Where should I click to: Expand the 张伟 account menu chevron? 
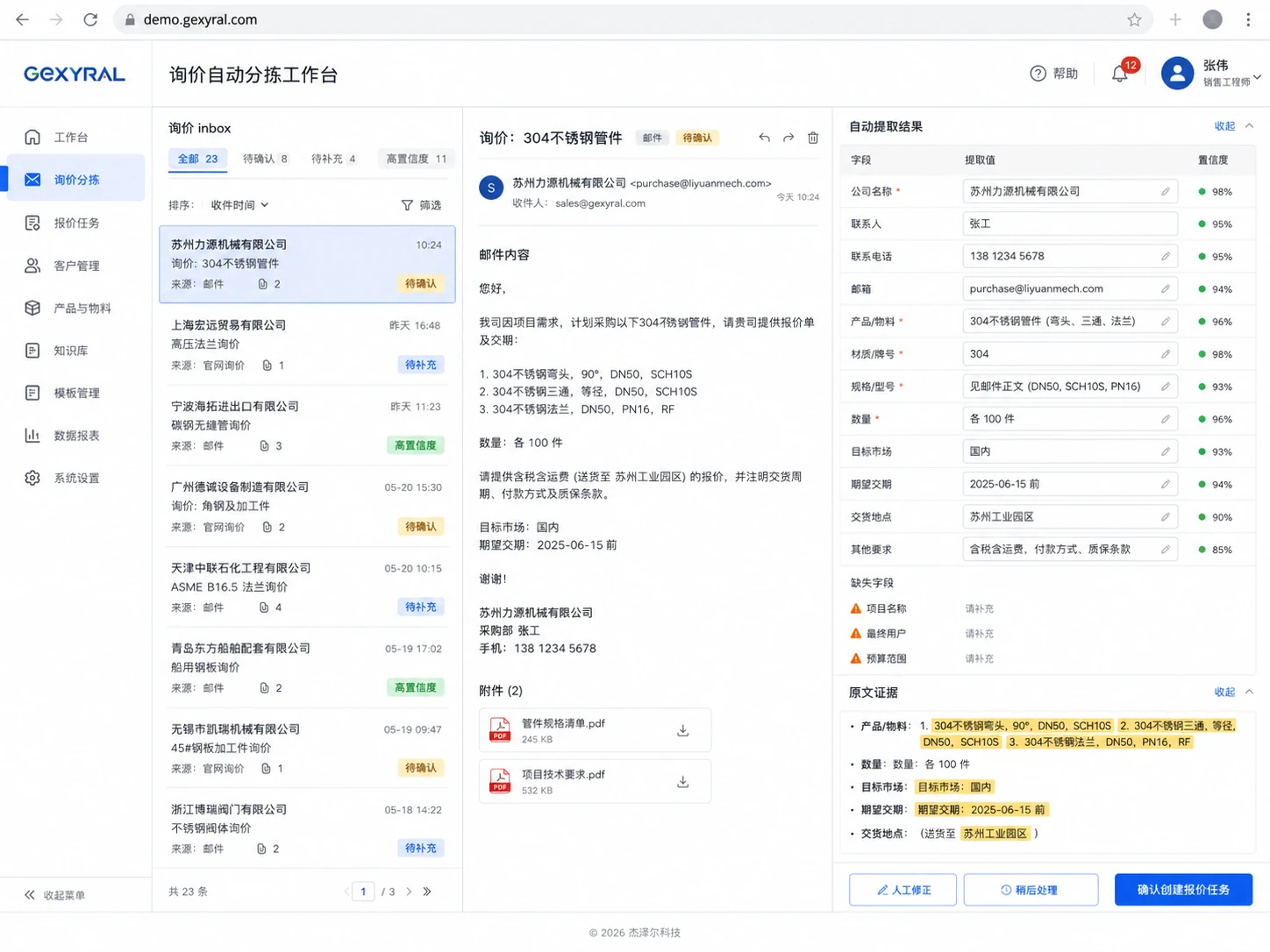1257,77
